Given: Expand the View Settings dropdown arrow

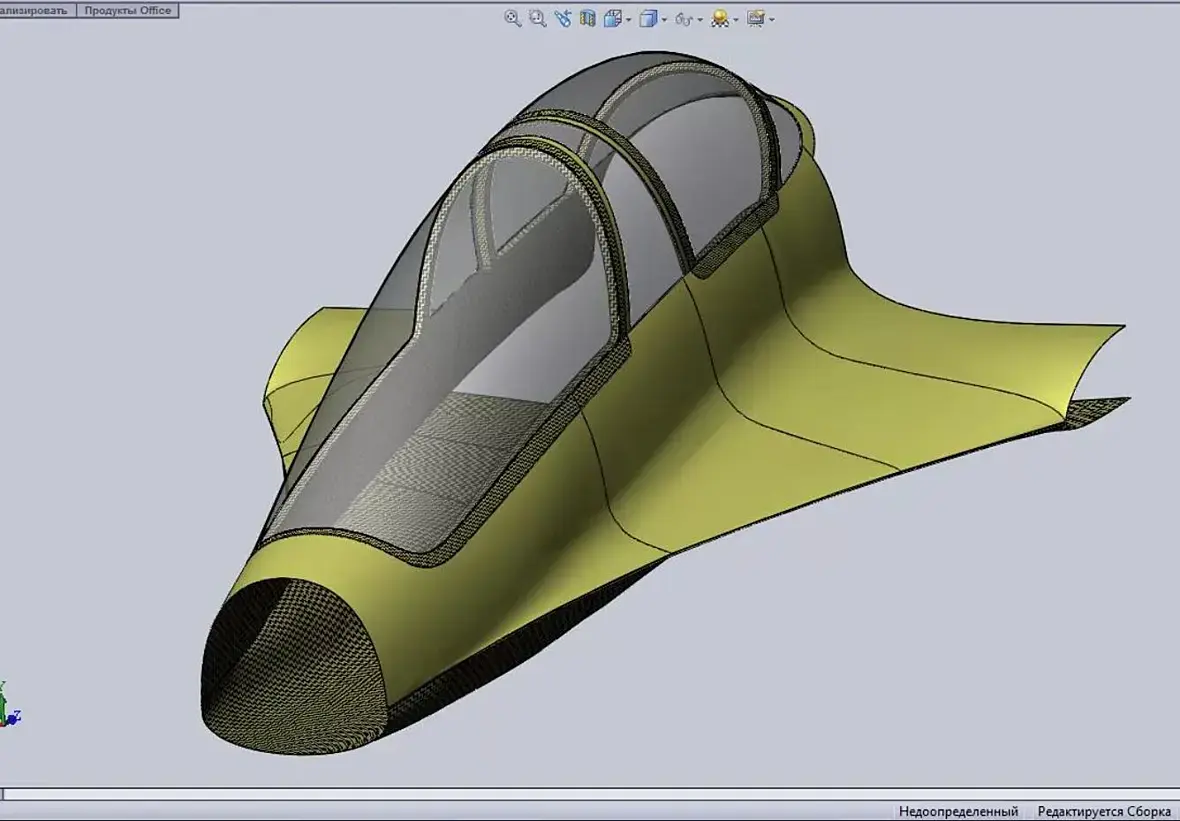Looking at the screenshot, I should (771, 20).
